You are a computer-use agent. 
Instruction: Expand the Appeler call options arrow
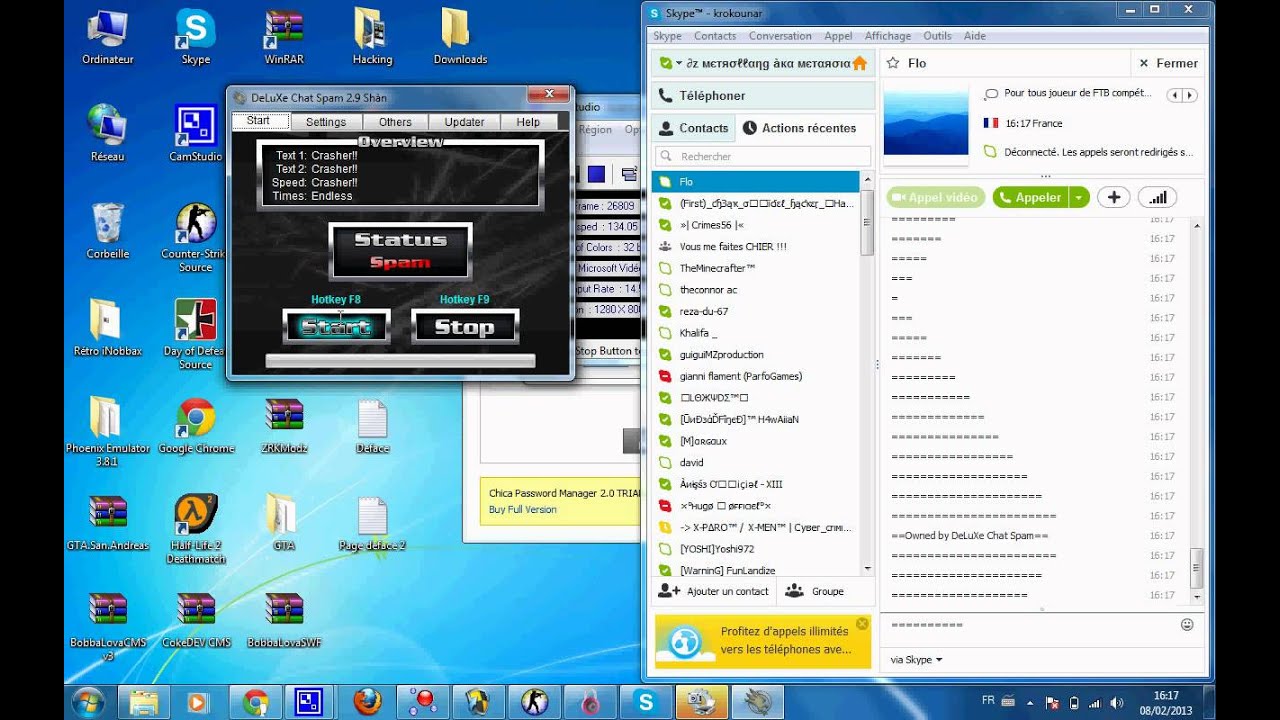click(1079, 197)
